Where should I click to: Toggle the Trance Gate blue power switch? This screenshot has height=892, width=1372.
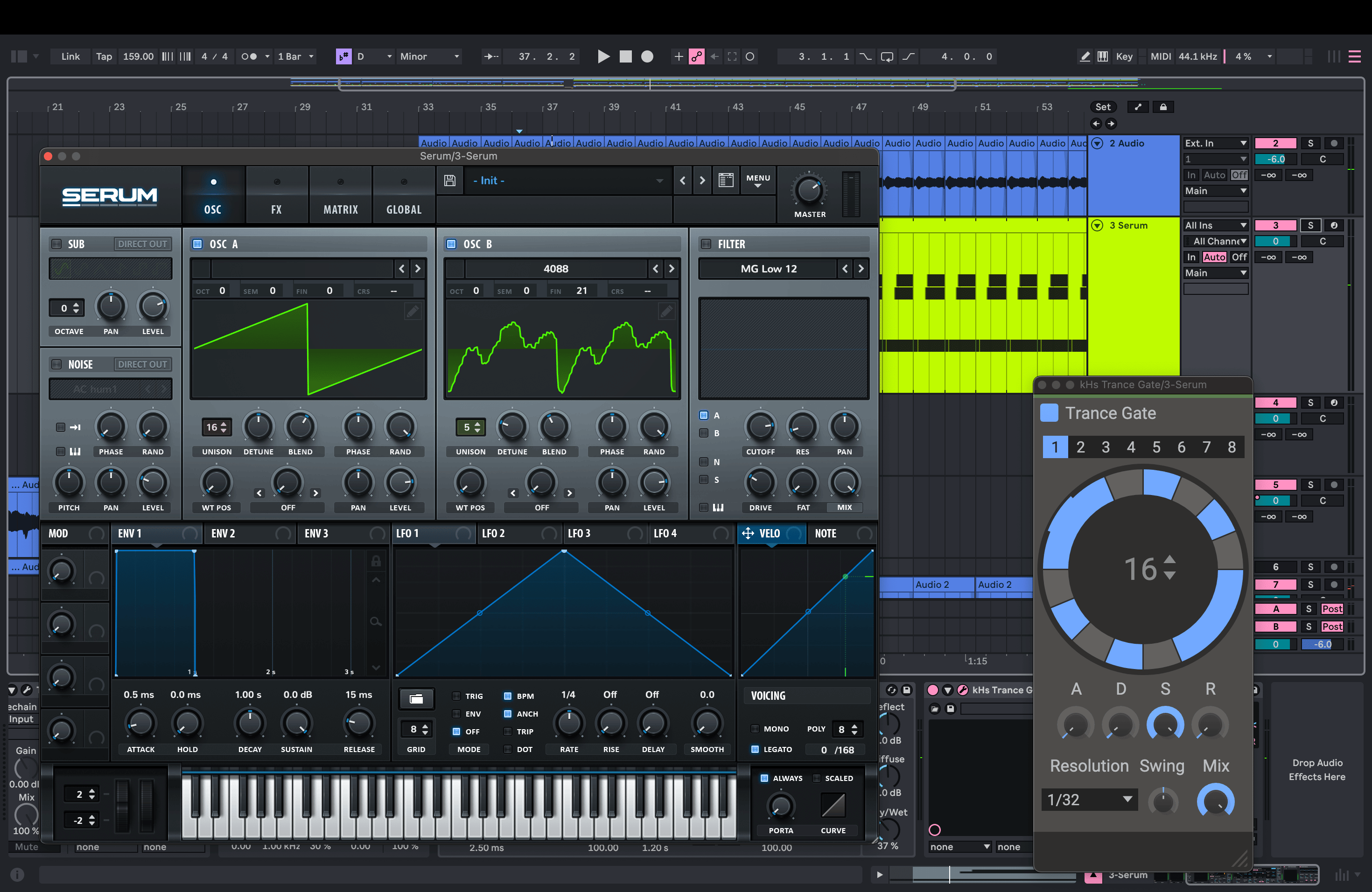(x=1049, y=412)
